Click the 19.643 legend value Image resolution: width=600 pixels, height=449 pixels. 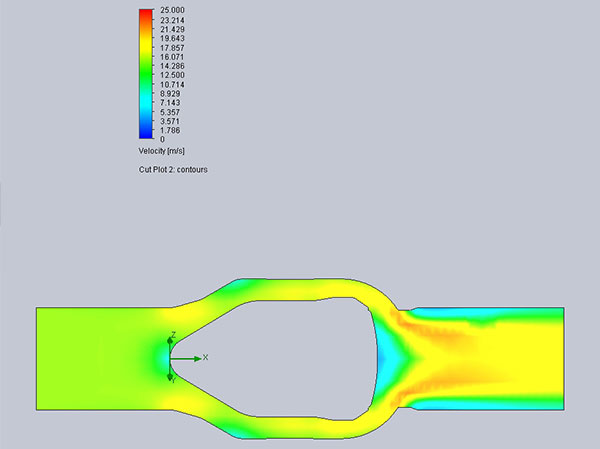[171, 39]
